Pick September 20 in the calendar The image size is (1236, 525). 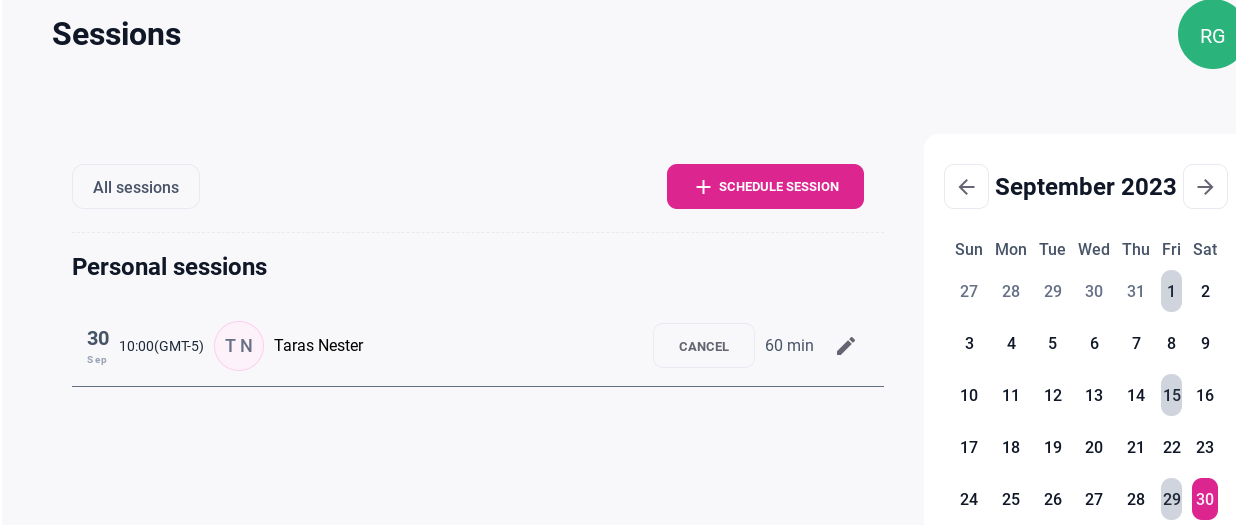click(1094, 447)
